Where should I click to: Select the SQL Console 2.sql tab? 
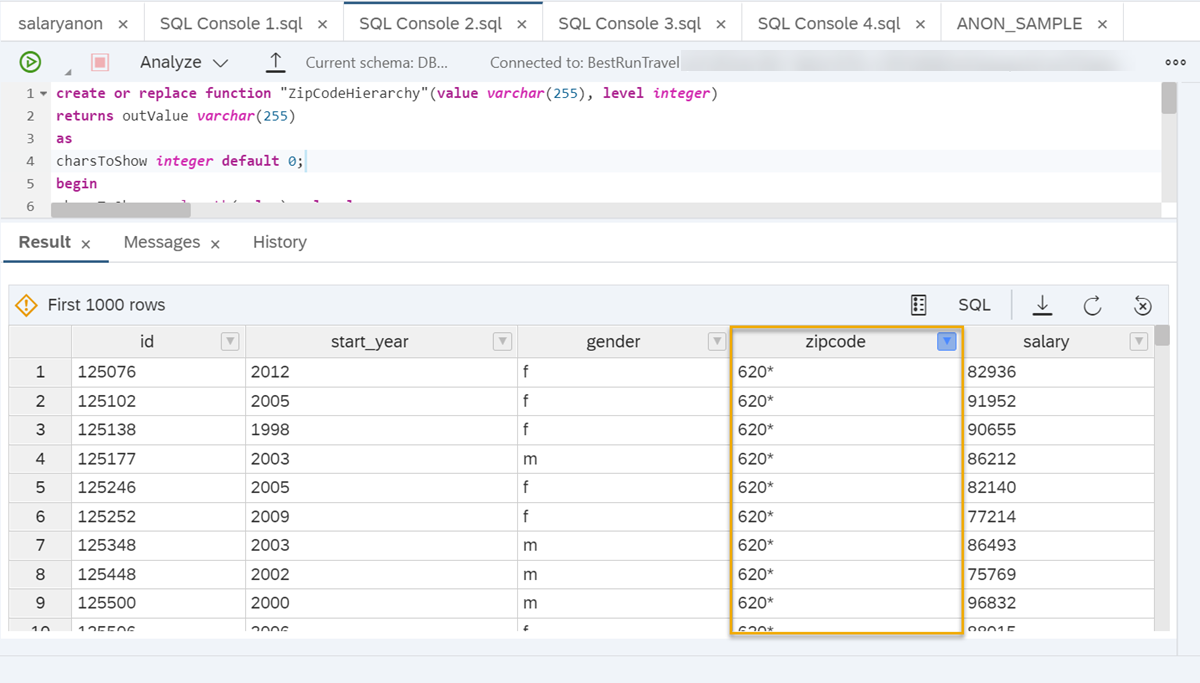[x=430, y=23]
